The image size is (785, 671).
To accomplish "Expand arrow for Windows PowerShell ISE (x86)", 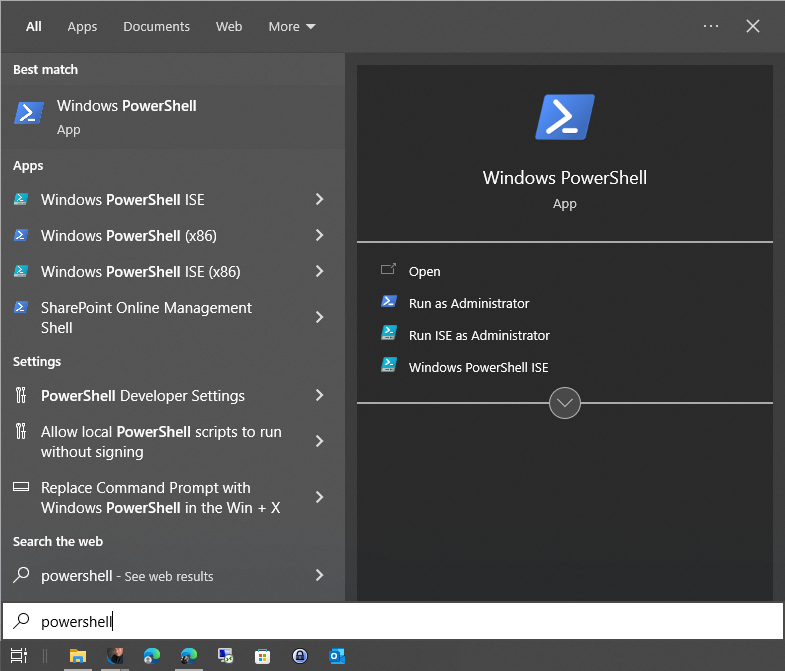I will (319, 271).
